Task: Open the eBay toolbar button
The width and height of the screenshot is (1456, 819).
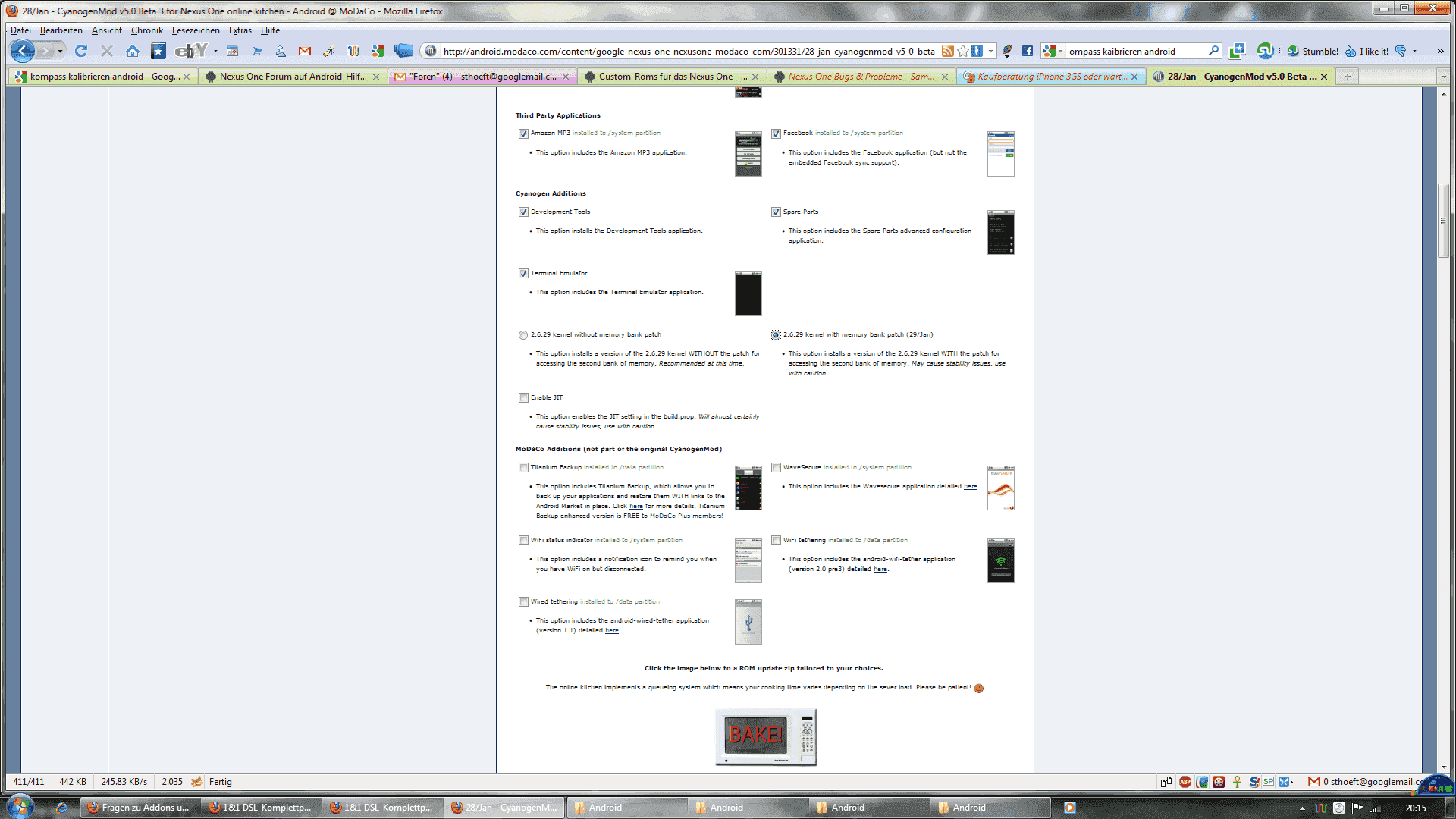Action: 191,51
